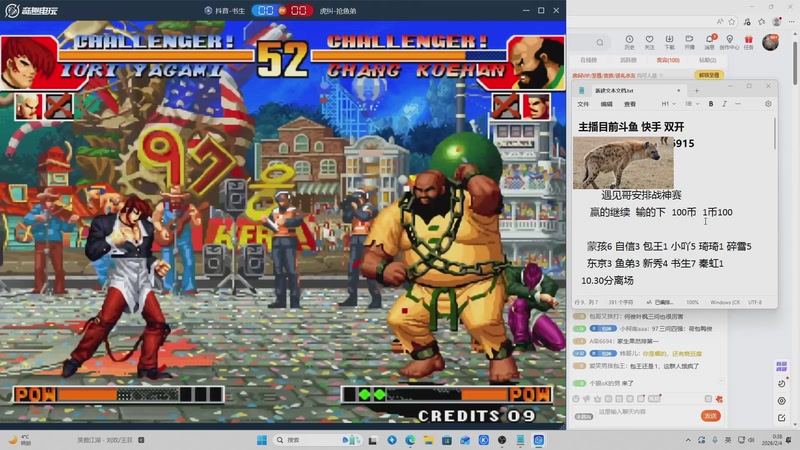
Task: Apply italic formatting in Notepad
Action: [x=724, y=104]
